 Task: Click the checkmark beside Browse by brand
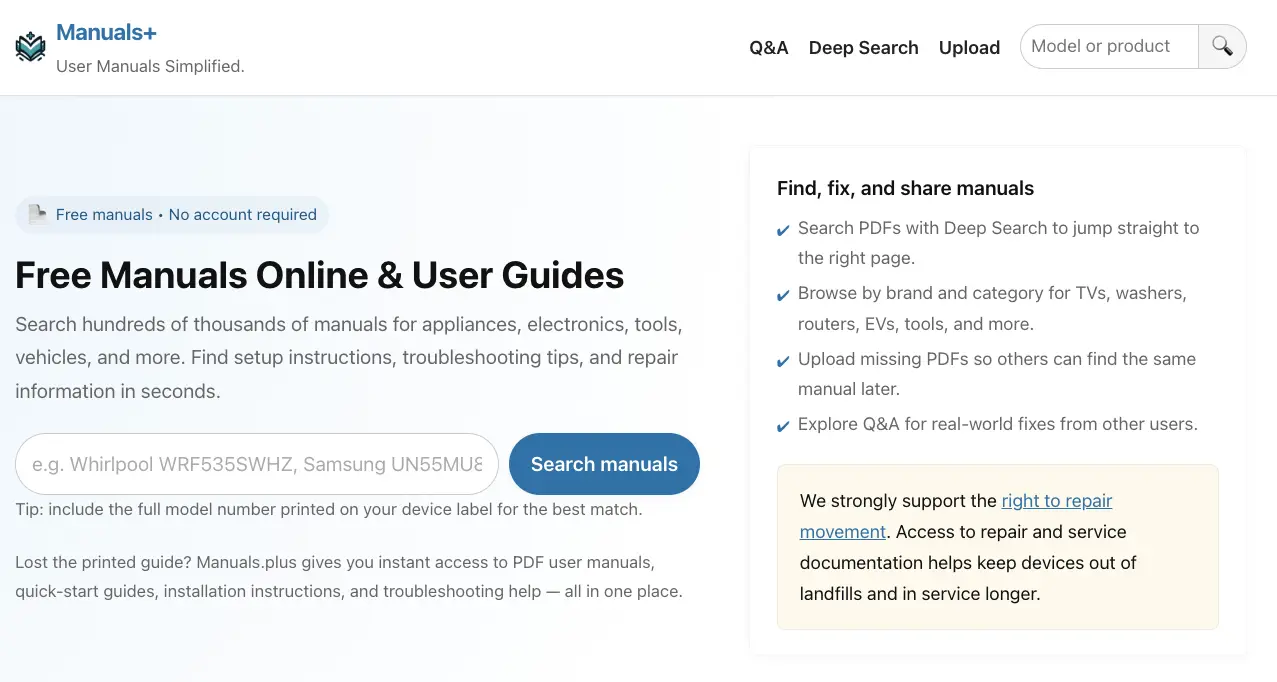[784, 296]
